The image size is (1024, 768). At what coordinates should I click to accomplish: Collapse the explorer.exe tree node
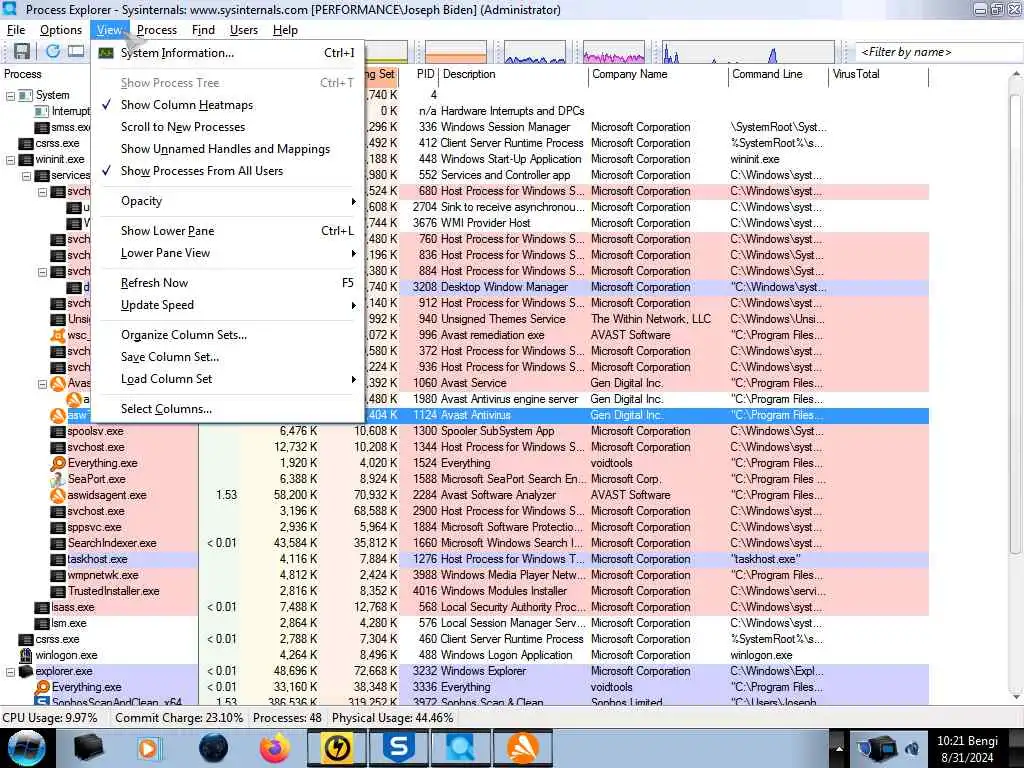pos(10,671)
